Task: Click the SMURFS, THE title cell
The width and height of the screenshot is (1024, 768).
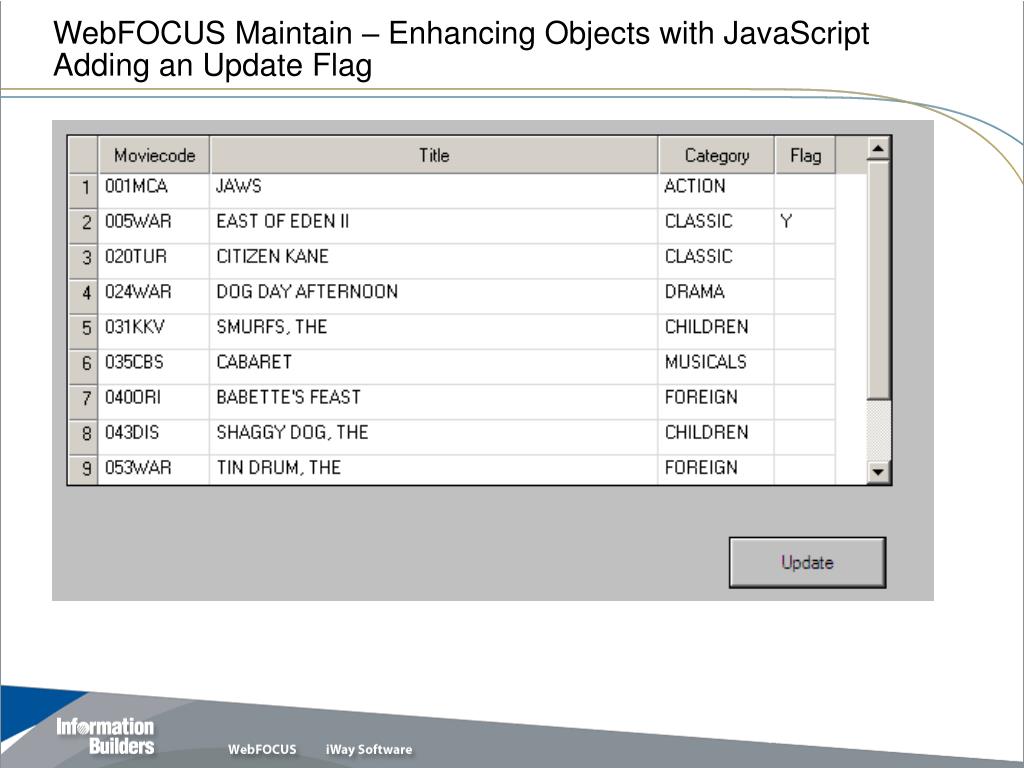Action: (x=434, y=332)
